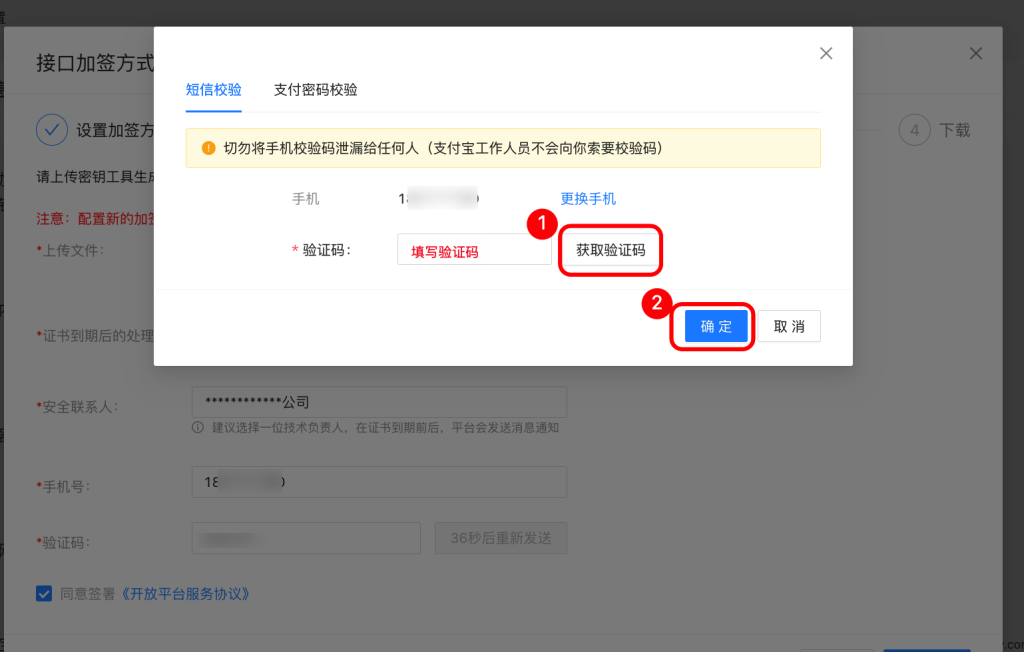Click the red number 2 badge

click(656, 303)
